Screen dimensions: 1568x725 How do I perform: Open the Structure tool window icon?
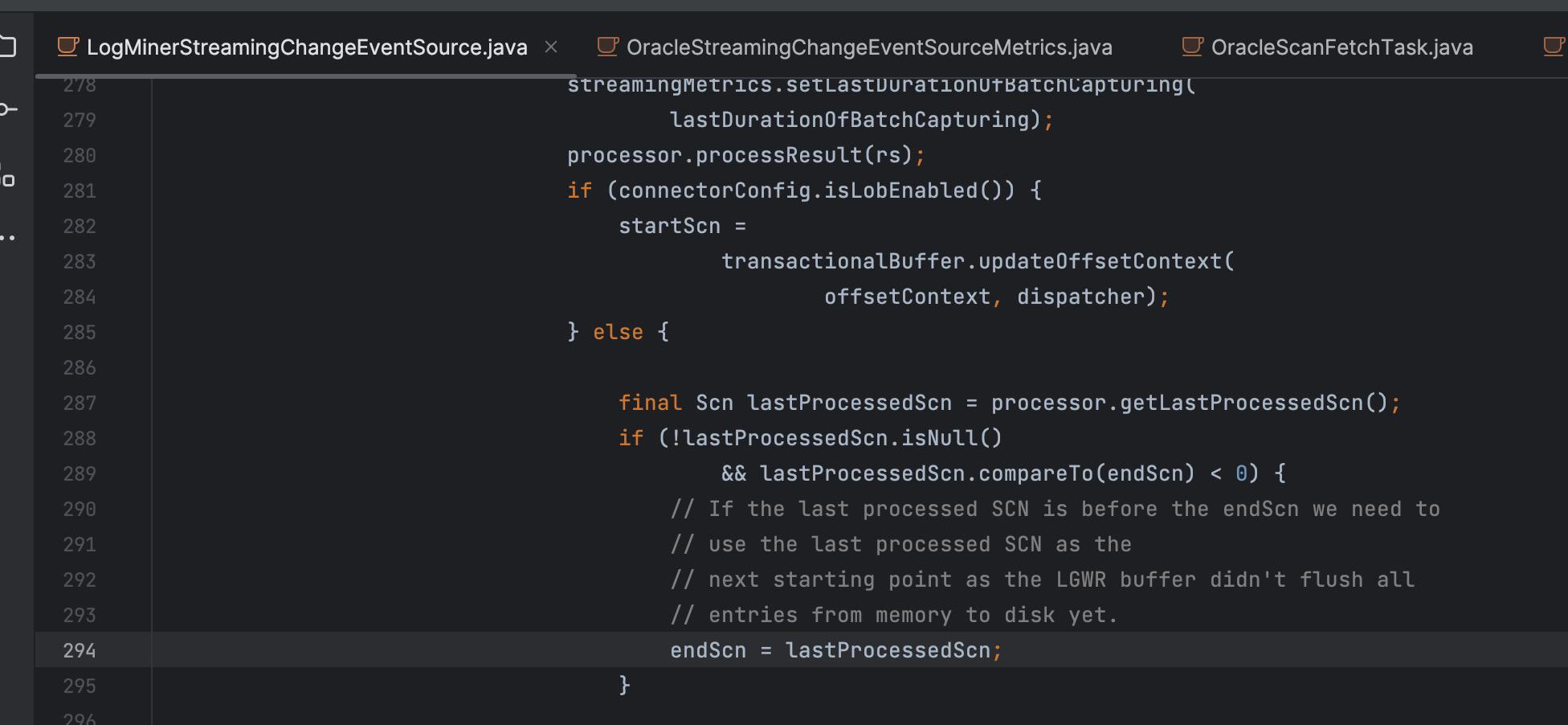click(7, 176)
